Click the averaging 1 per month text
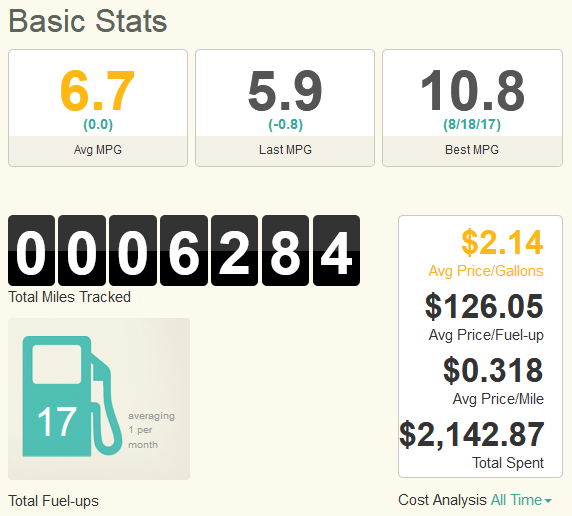This screenshot has width=572, height=516. pyautogui.click(x=151, y=430)
